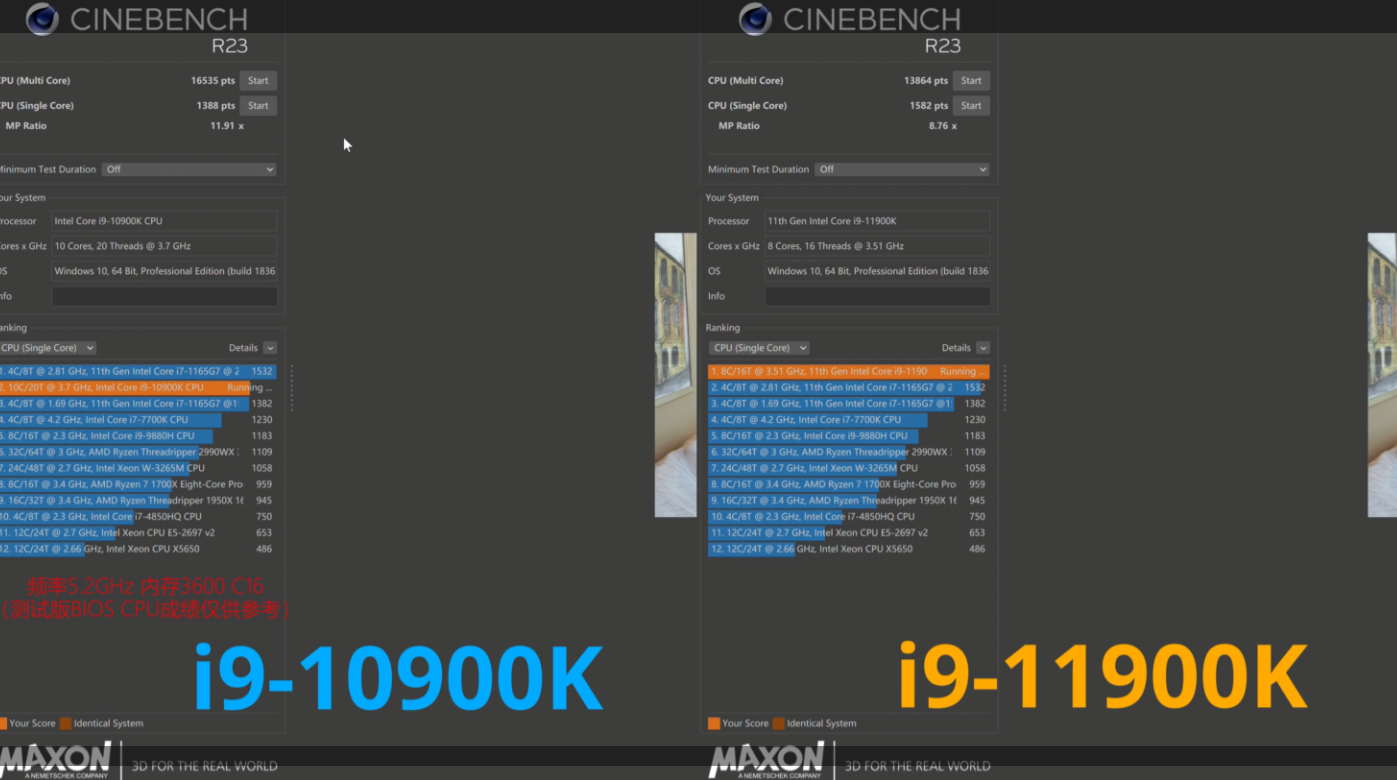Click the 11.91 x MP Ratio value

tap(227, 126)
